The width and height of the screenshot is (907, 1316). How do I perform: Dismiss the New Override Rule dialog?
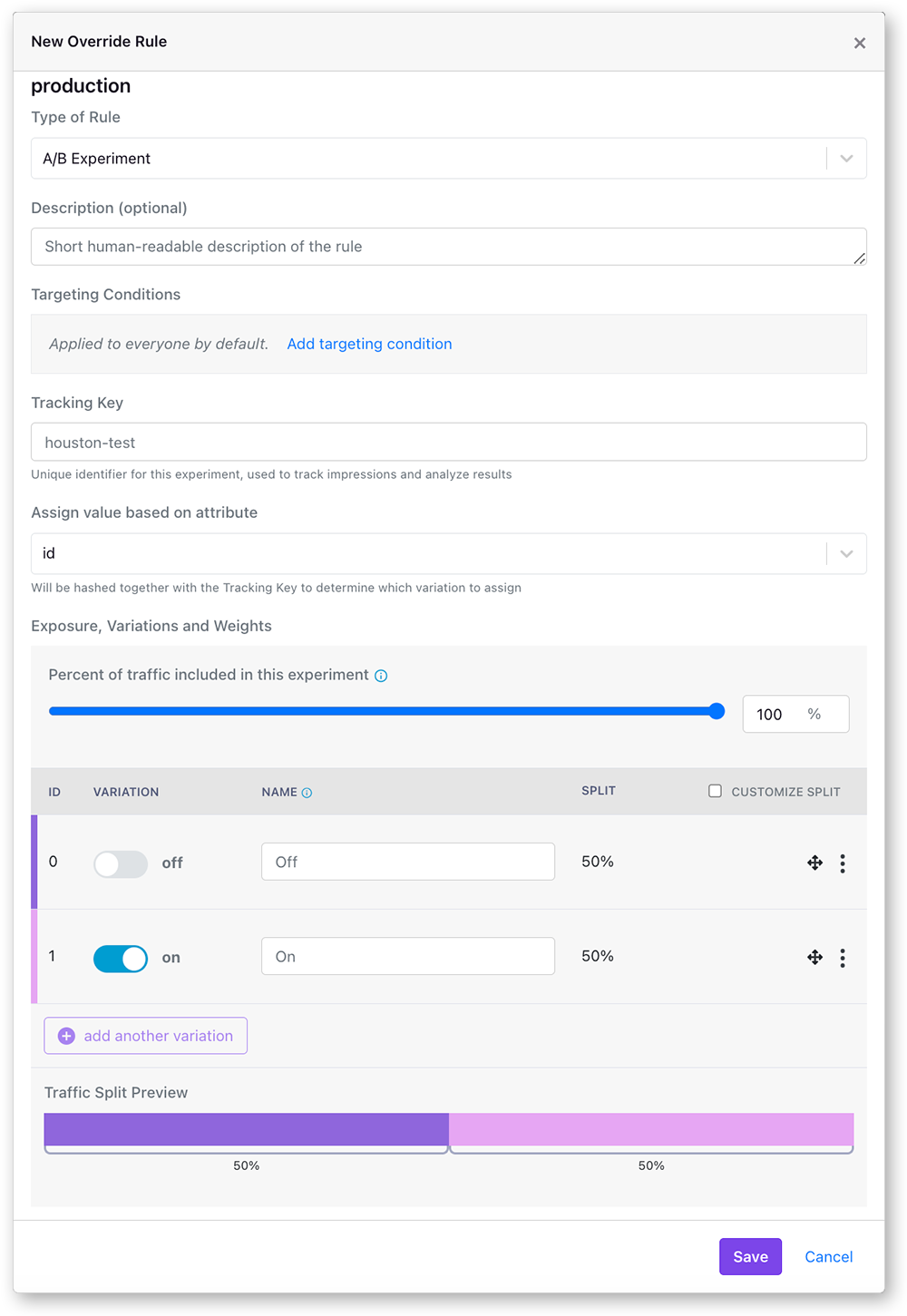[859, 42]
